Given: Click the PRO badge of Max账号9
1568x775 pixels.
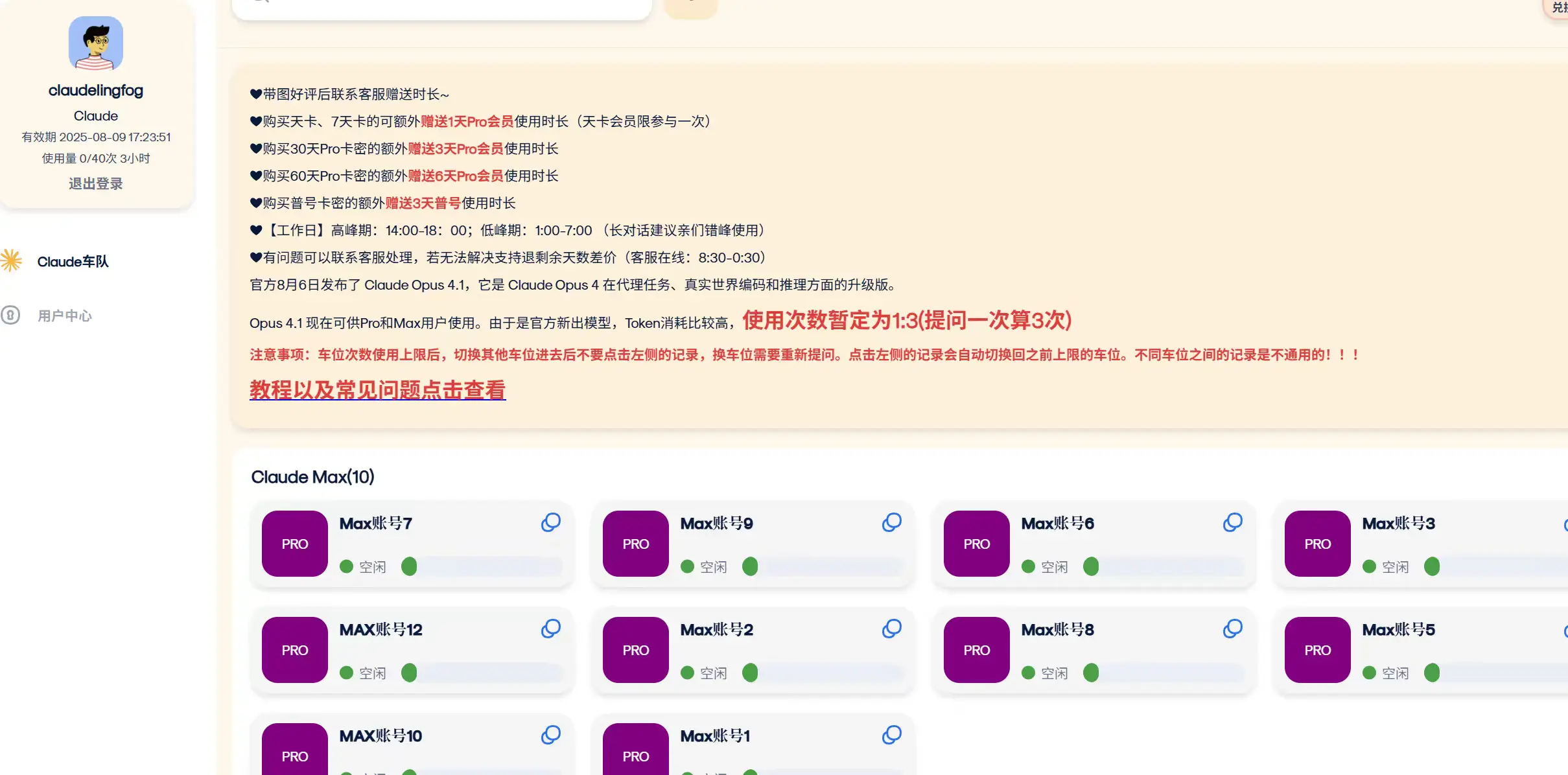Looking at the screenshot, I should pos(636,544).
